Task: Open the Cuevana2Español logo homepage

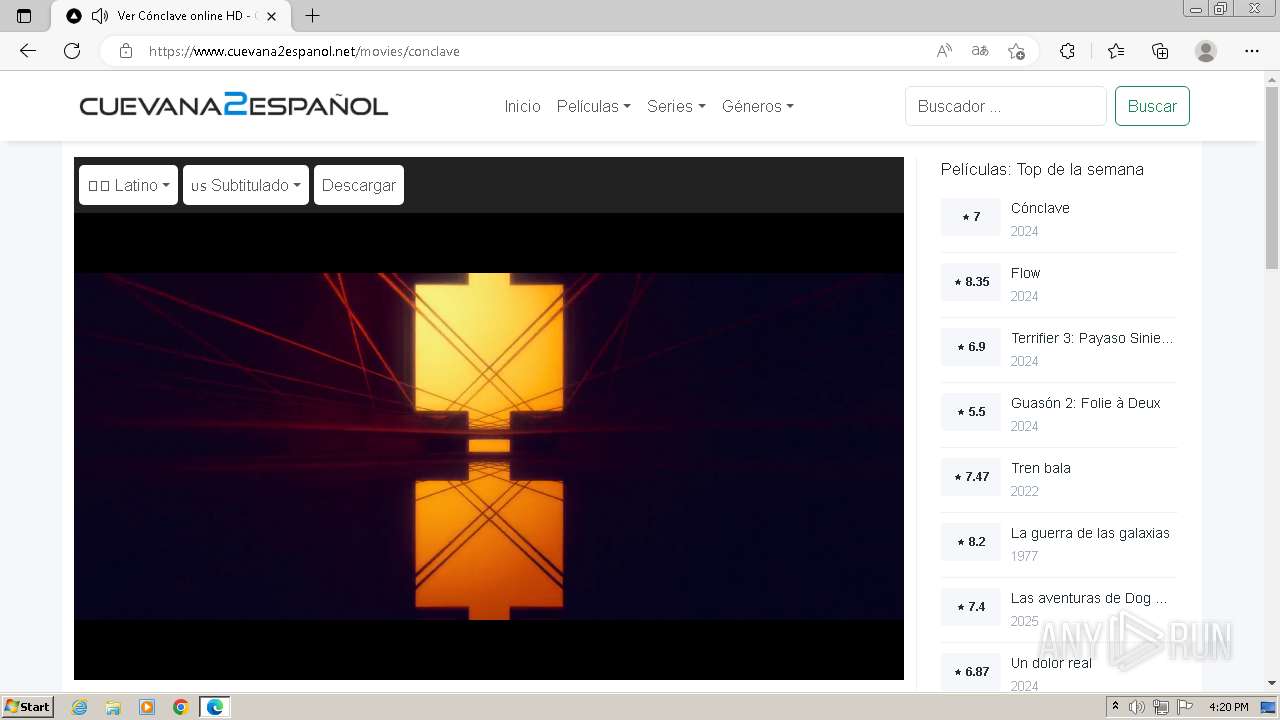Action: 234,105
